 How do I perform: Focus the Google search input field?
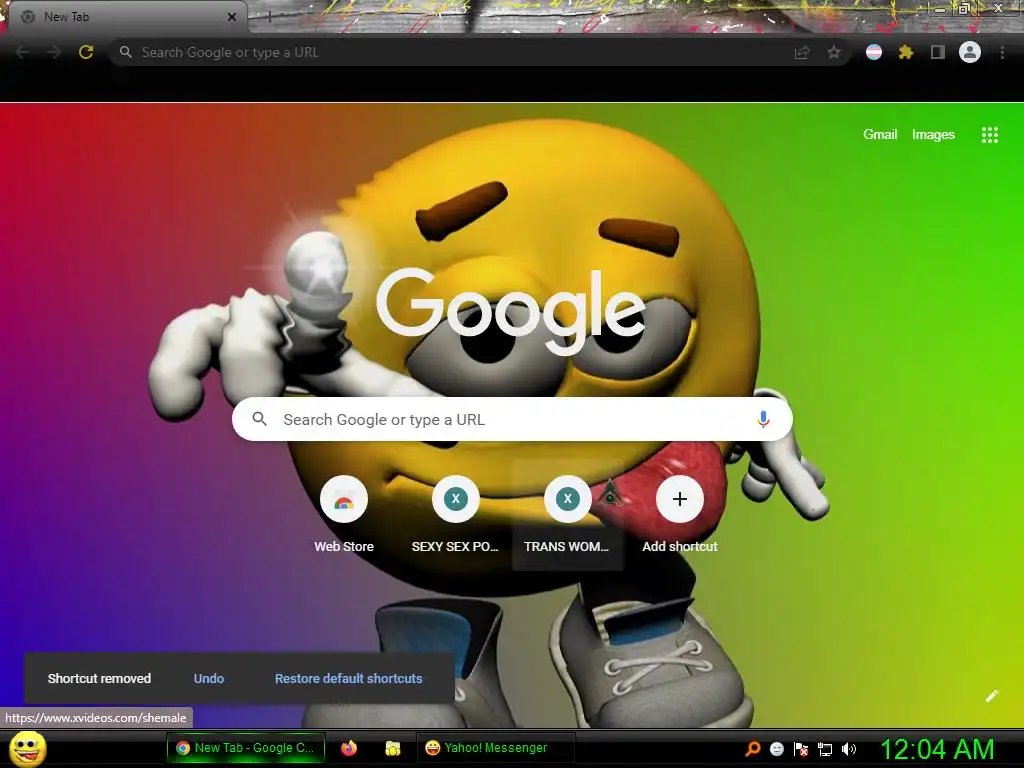[x=512, y=419]
